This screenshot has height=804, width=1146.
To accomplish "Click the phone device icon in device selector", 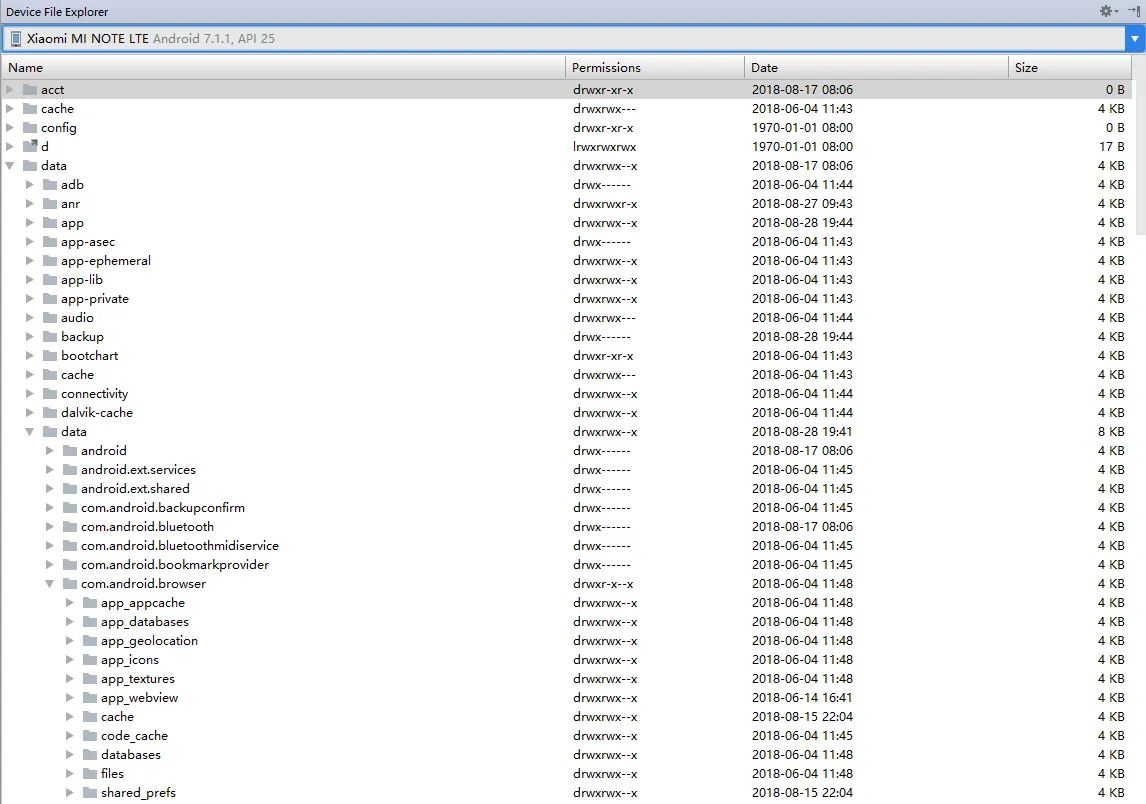I will pyautogui.click(x=15, y=39).
